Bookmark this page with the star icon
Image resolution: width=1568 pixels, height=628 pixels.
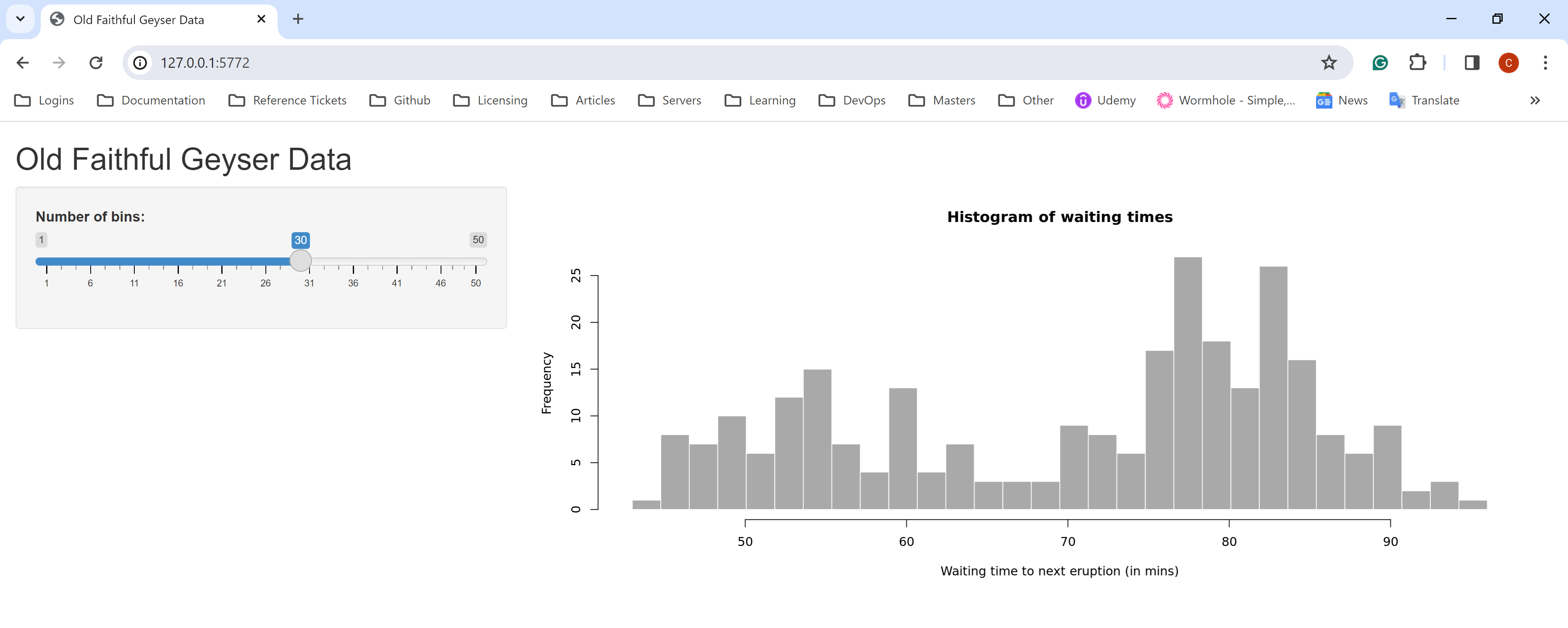(x=1328, y=63)
